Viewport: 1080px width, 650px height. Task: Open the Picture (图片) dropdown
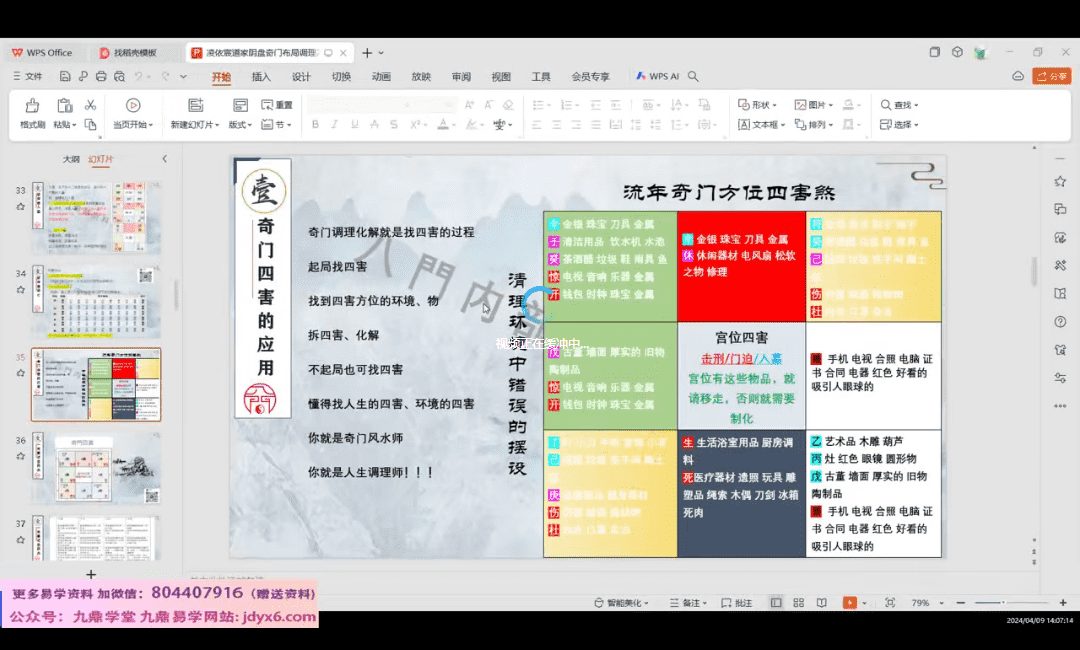click(x=816, y=105)
